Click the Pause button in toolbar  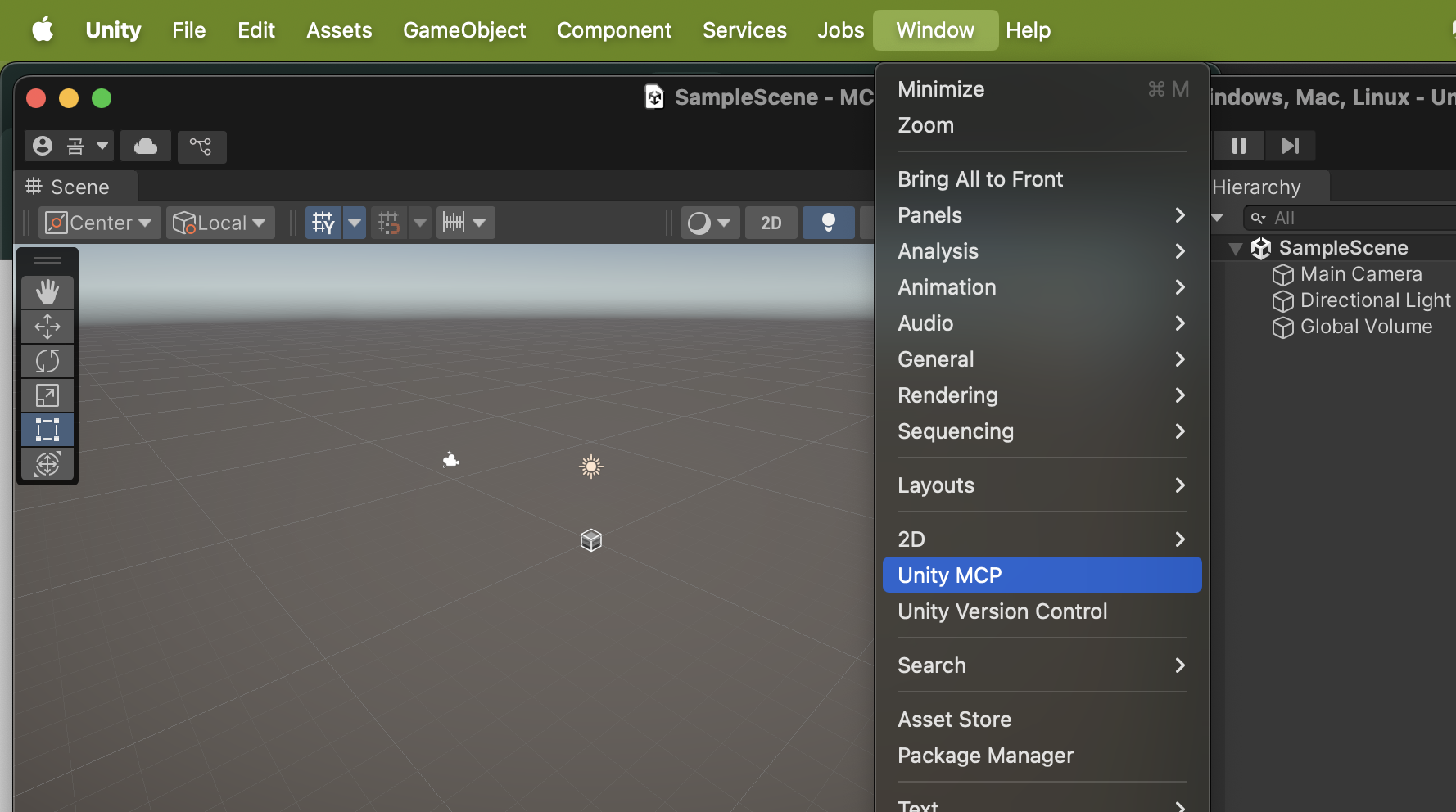1239,146
